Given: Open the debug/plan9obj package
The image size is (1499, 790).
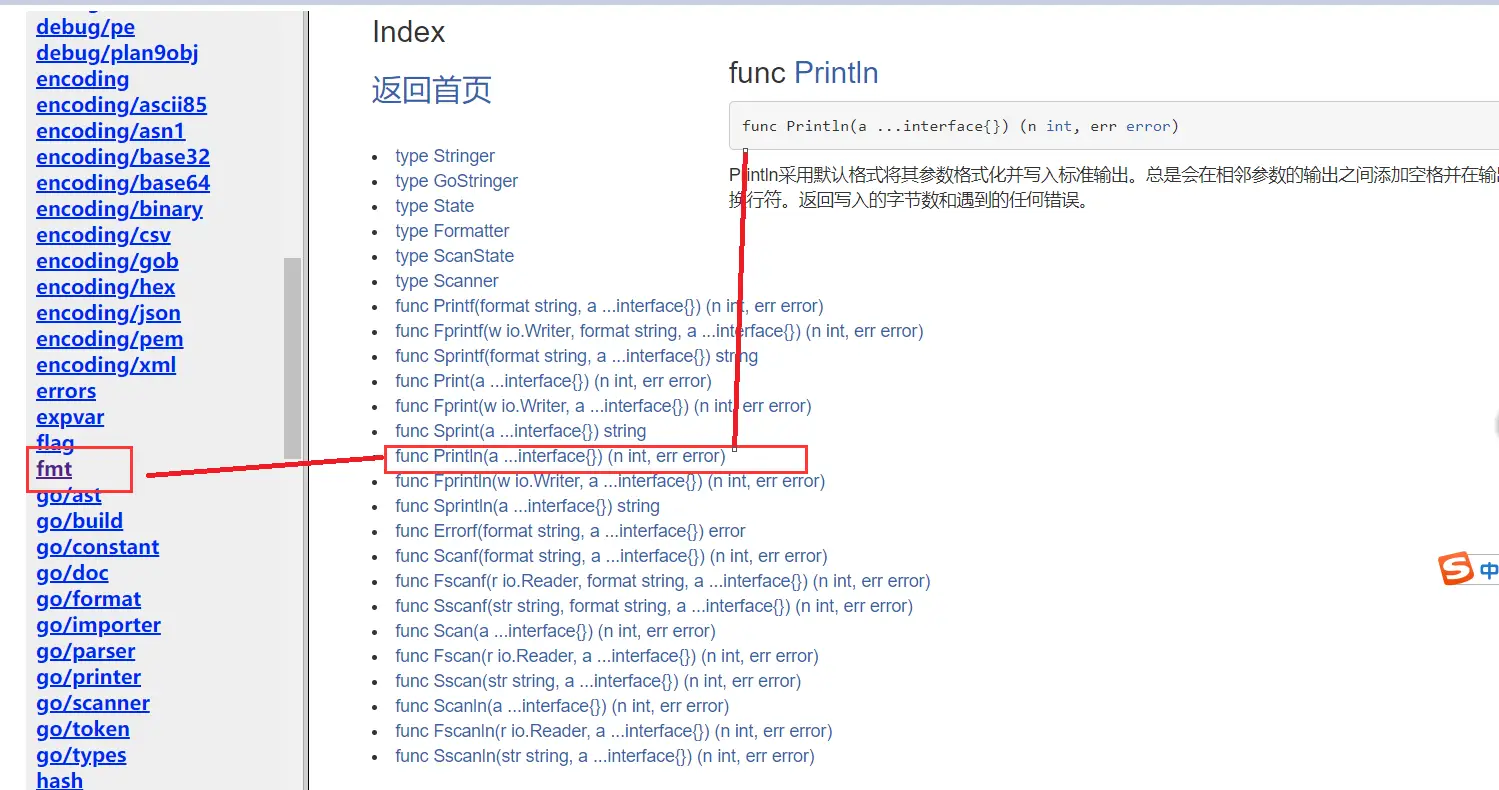Looking at the screenshot, I should [117, 53].
